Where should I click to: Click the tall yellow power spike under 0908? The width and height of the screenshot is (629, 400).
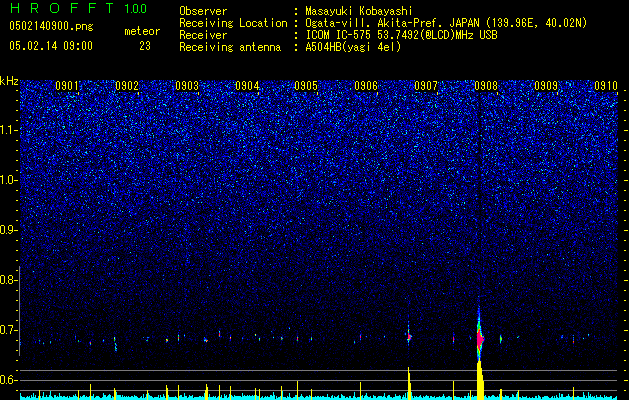(x=480, y=380)
